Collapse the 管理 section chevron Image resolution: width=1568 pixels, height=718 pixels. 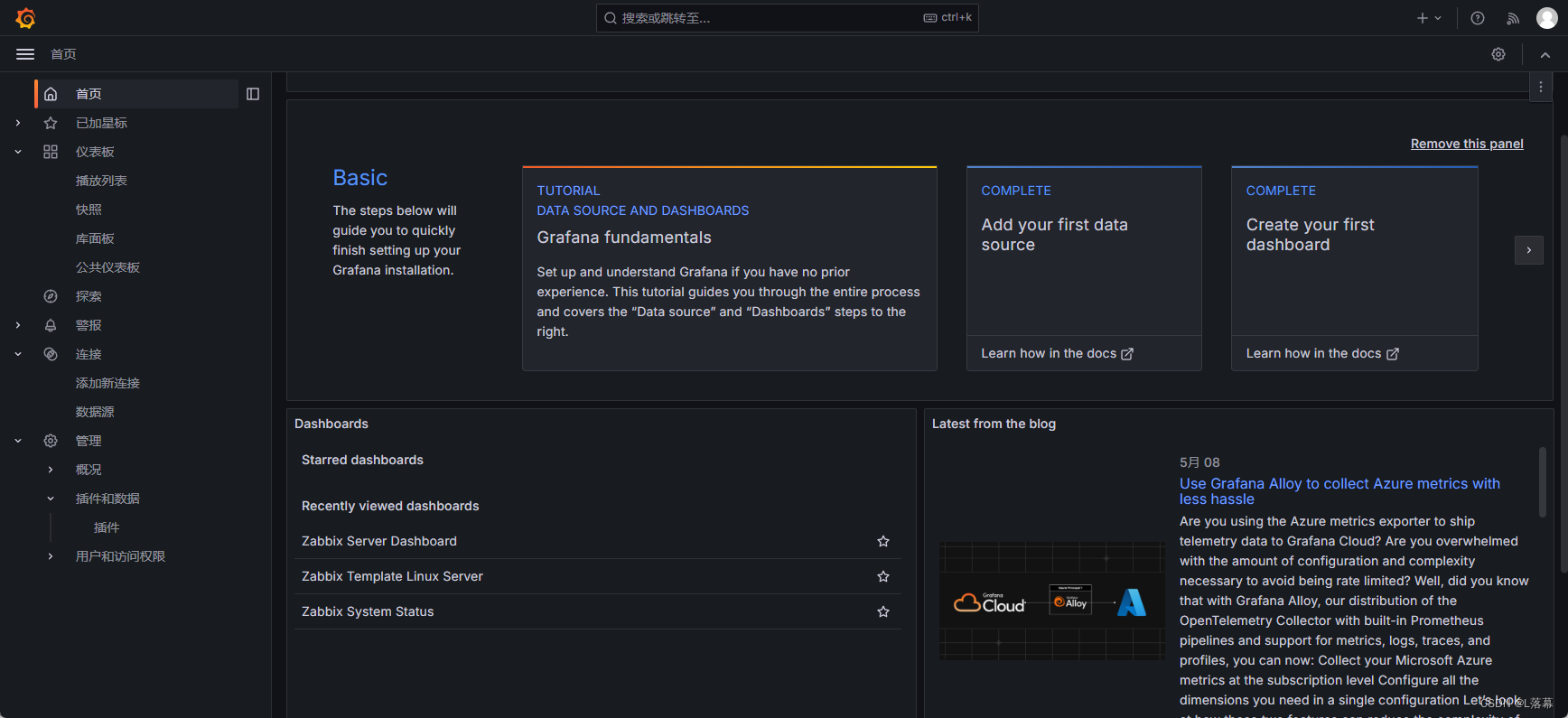(x=18, y=441)
